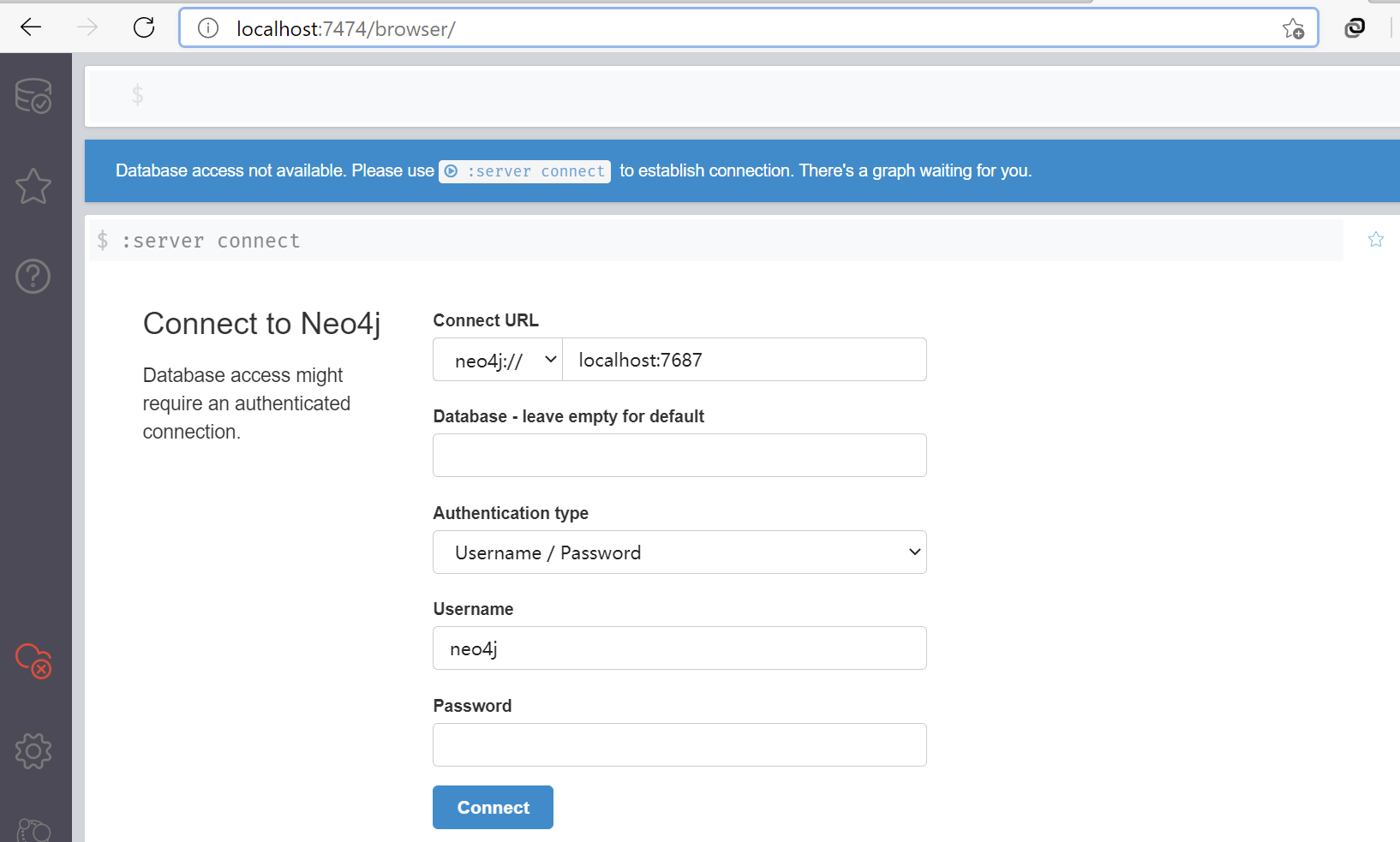This screenshot has height=842, width=1400.
Task: Open browser Collections icon
Action: coord(1355,27)
